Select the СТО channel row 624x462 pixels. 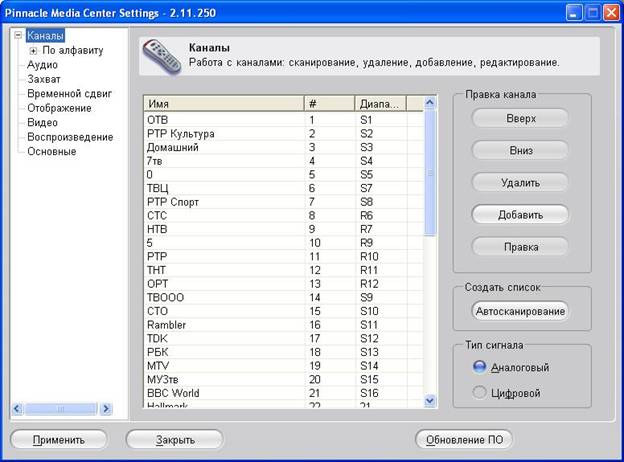(283, 311)
